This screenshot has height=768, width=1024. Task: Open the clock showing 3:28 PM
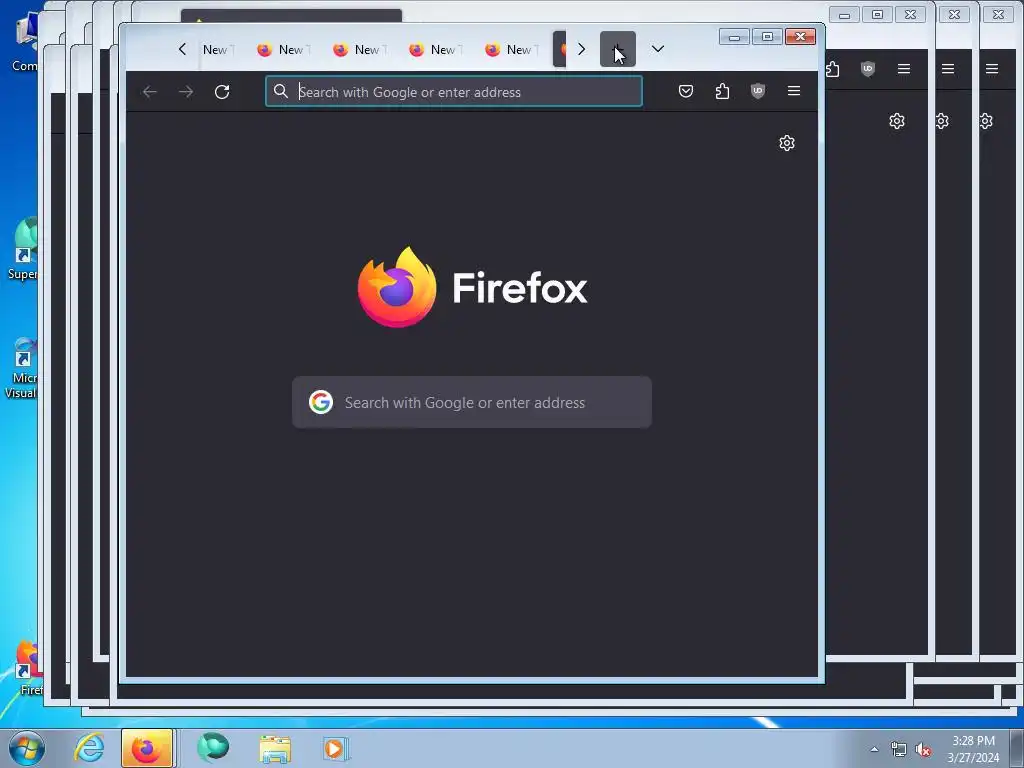click(973, 749)
